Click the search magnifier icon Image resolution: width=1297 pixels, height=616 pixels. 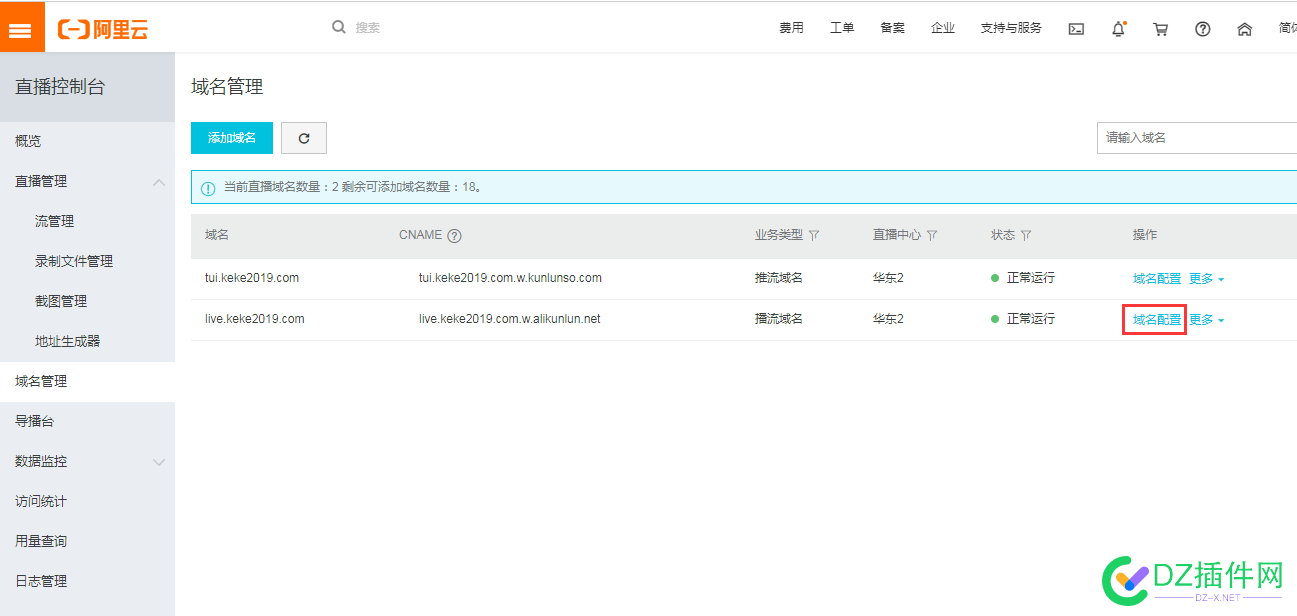click(339, 27)
